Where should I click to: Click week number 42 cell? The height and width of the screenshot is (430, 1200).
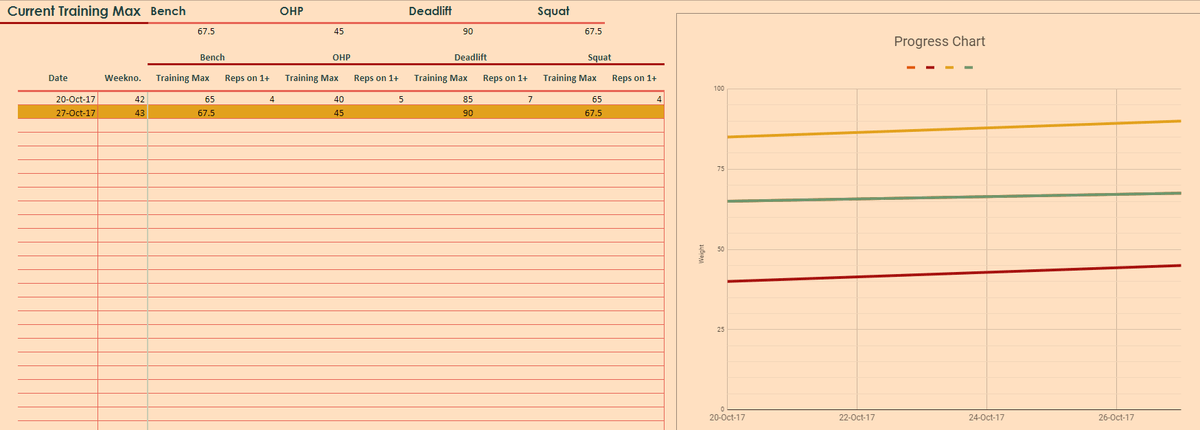tap(139, 99)
